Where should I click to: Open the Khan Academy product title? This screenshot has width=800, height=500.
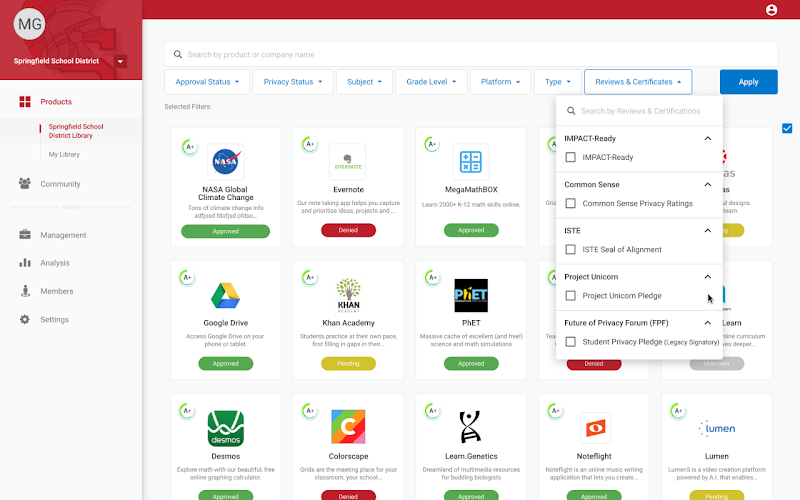(348, 323)
